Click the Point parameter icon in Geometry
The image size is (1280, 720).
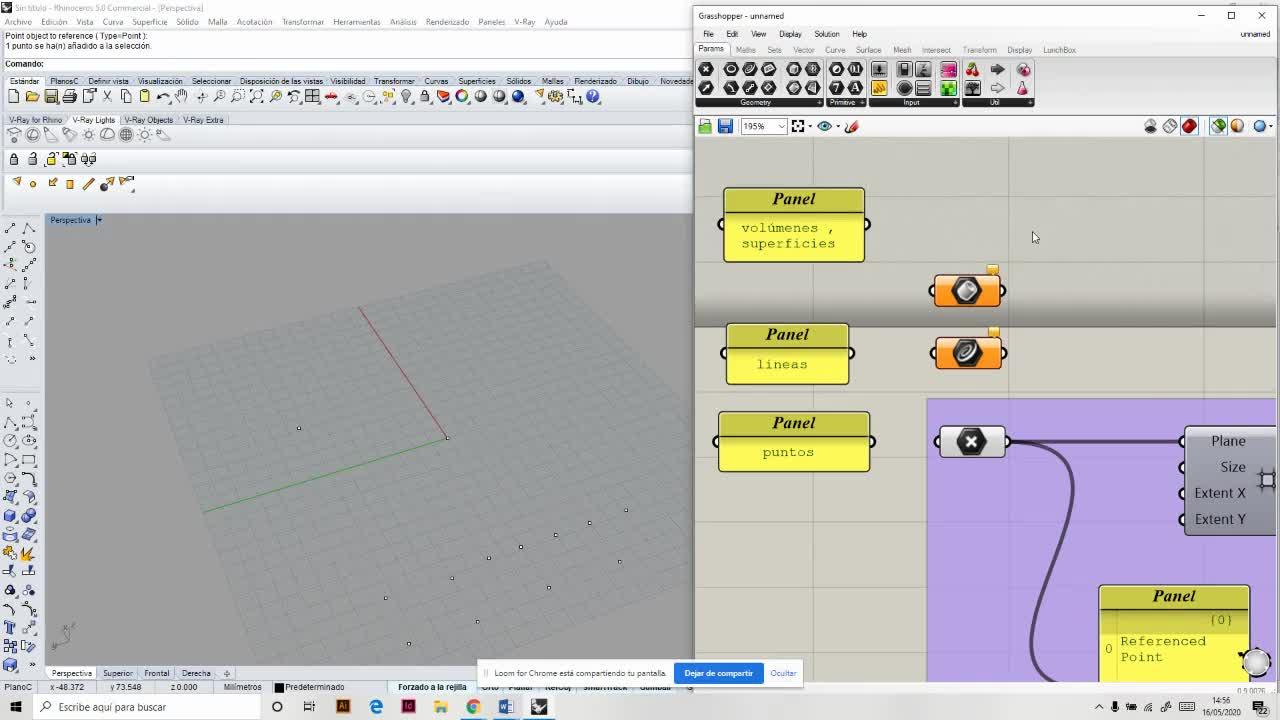click(x=706, y=69)
